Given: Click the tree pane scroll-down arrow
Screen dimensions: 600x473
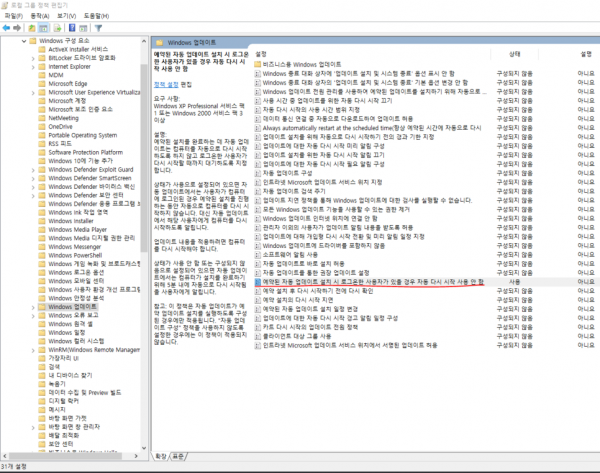Looking at the screenshot, I should coord(144,448).
